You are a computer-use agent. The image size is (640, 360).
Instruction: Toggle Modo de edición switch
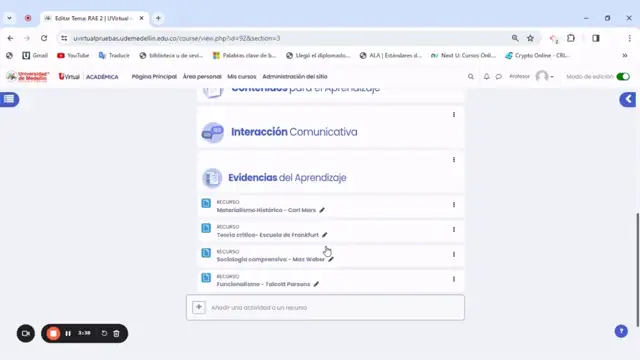623,76
